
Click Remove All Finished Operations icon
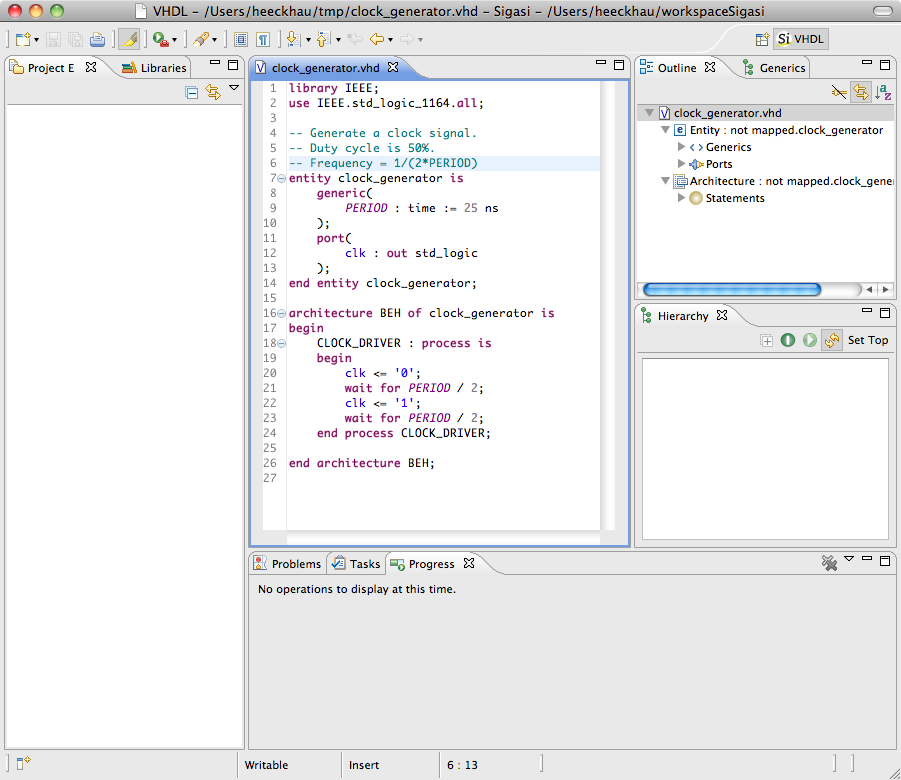click(x=829, y=563)
